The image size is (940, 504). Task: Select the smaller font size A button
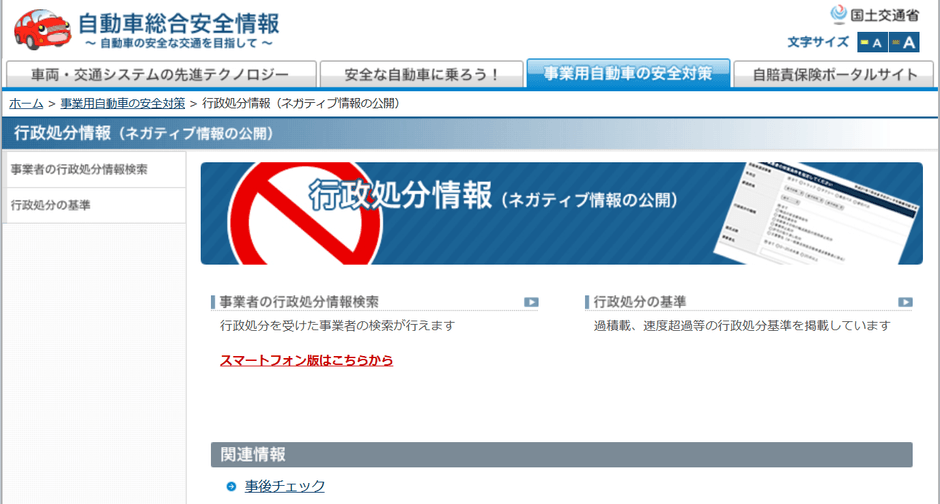pos(872,43)
